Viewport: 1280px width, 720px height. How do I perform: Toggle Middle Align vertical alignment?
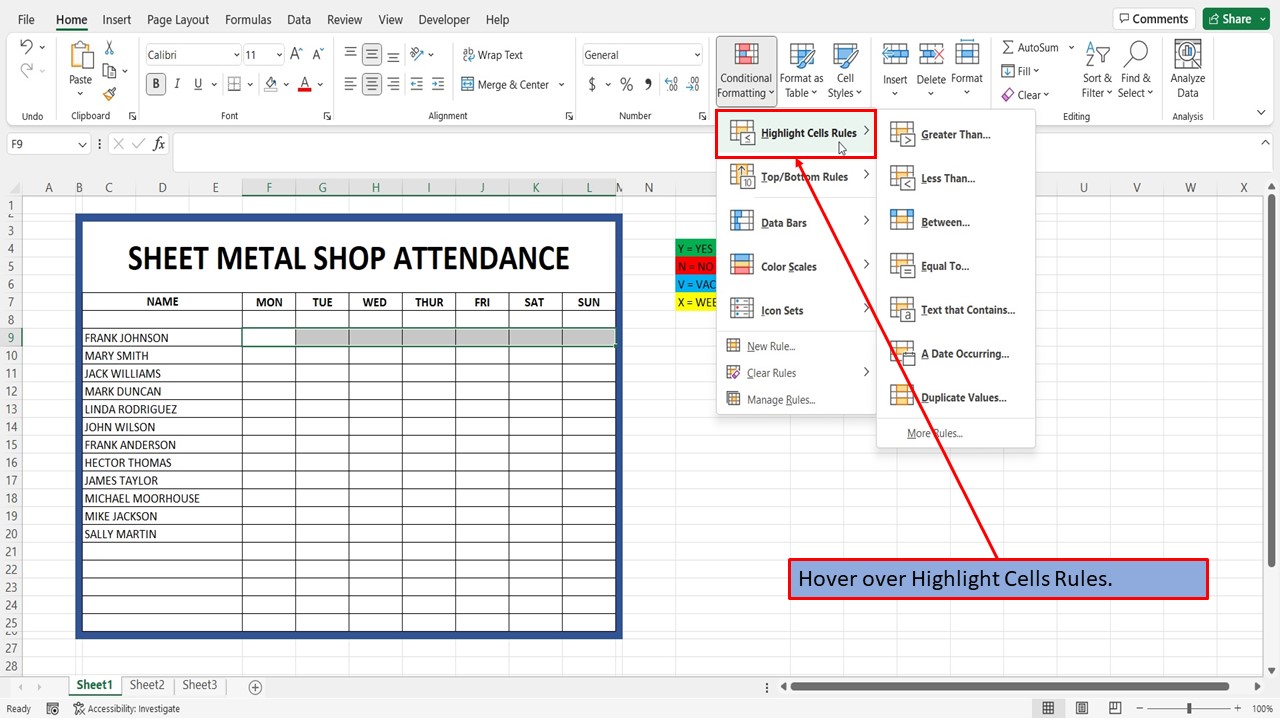(x=372, y=55)
